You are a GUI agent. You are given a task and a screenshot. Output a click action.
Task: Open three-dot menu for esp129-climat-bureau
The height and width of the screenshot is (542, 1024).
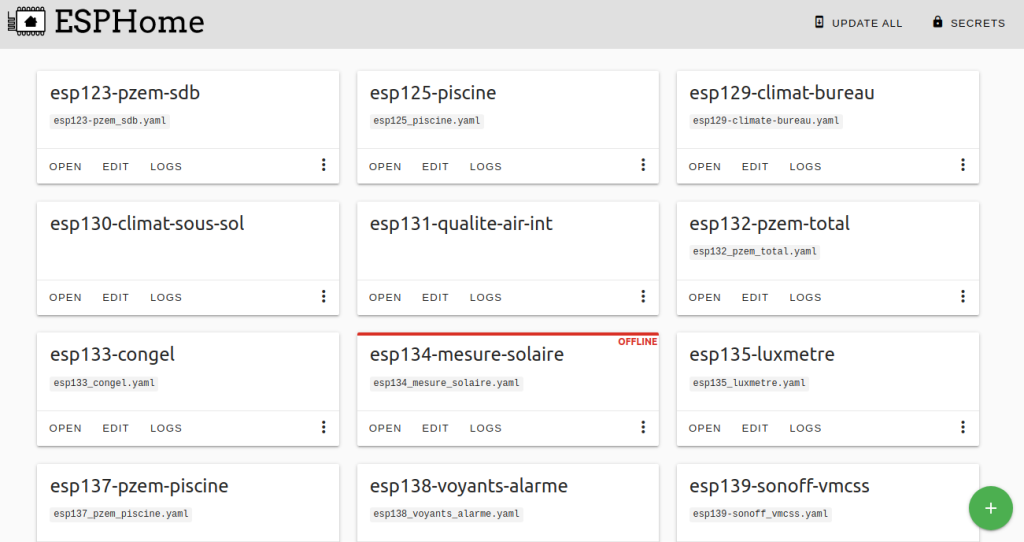coord(963,165)
